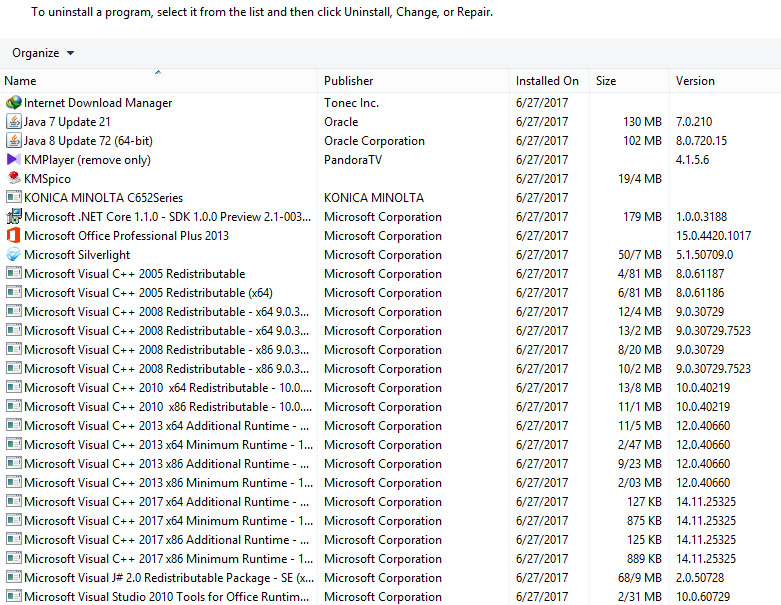Click the Microsoft .NET Core SDK icon
781x605 pixels.
pos(13,216)
